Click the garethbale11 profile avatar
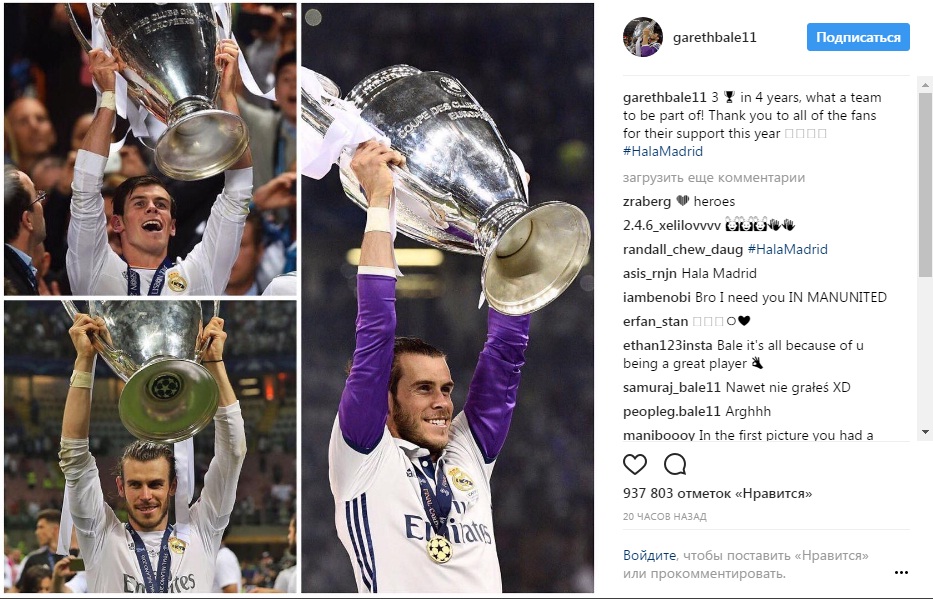This screenshot has width=933, height=599. point(643,37)
